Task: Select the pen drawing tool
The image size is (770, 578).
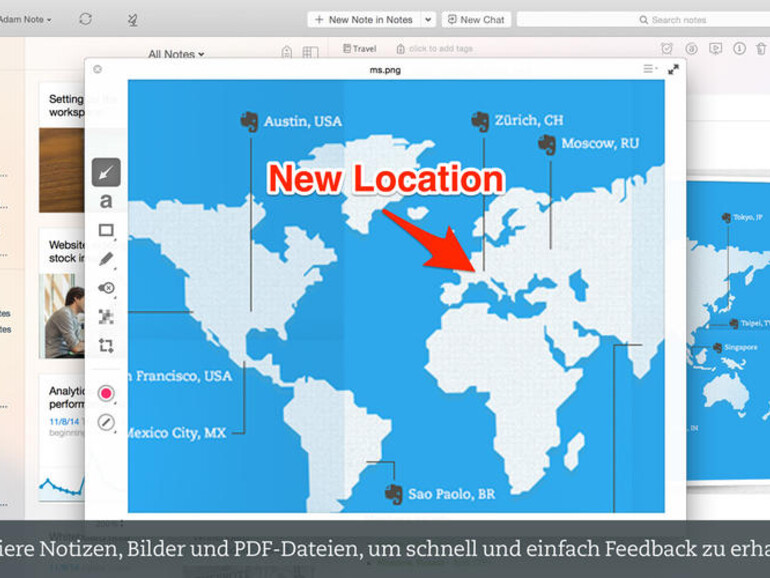Action: 106,259
